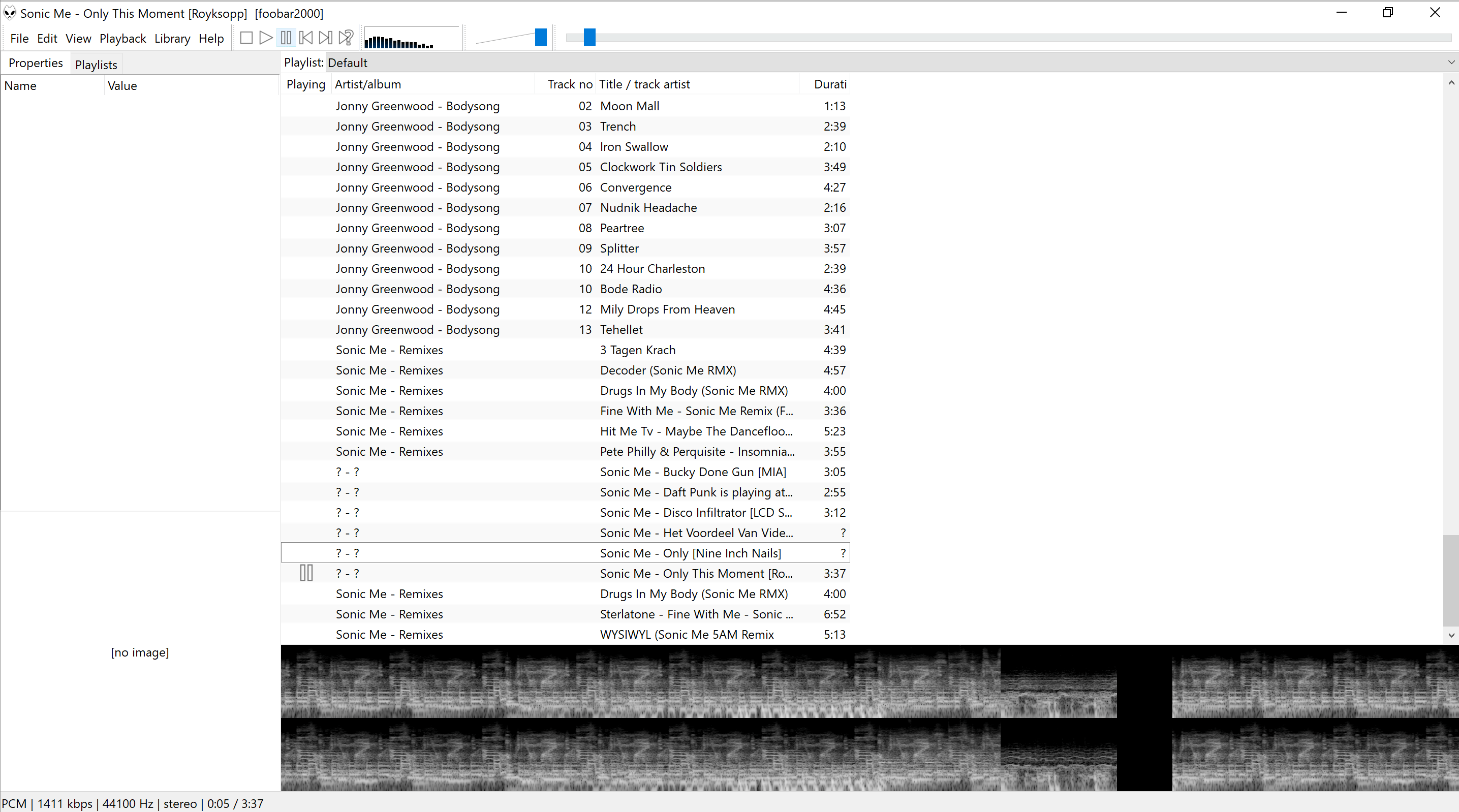Image resolution: width=1459 pixels, height=812 pixels.
Task: Open the Playback menu
Action: [122, 39]
